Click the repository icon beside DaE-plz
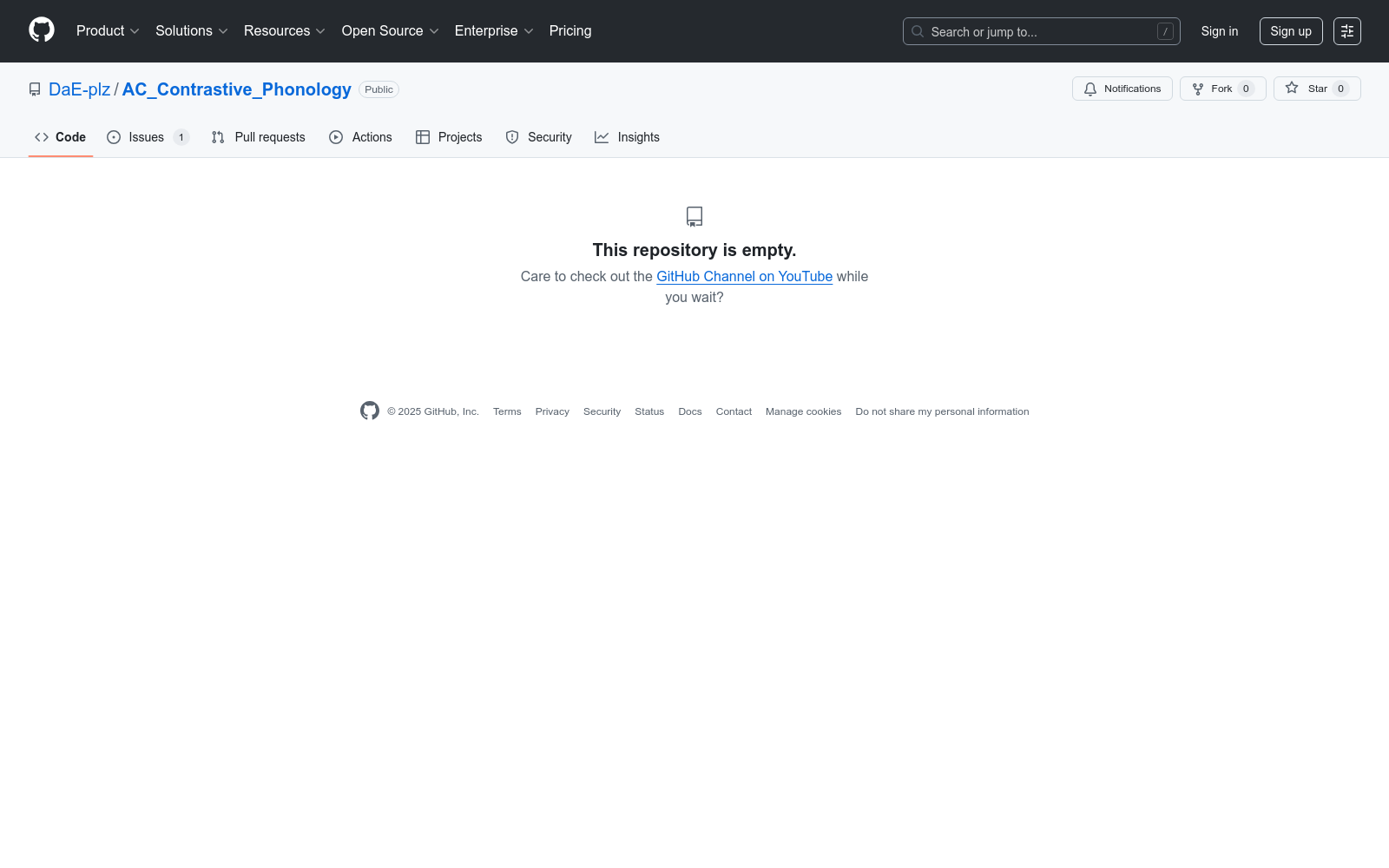Viewport: 1389px width, 868px height. pyautogui.click(x=35, y=89)
